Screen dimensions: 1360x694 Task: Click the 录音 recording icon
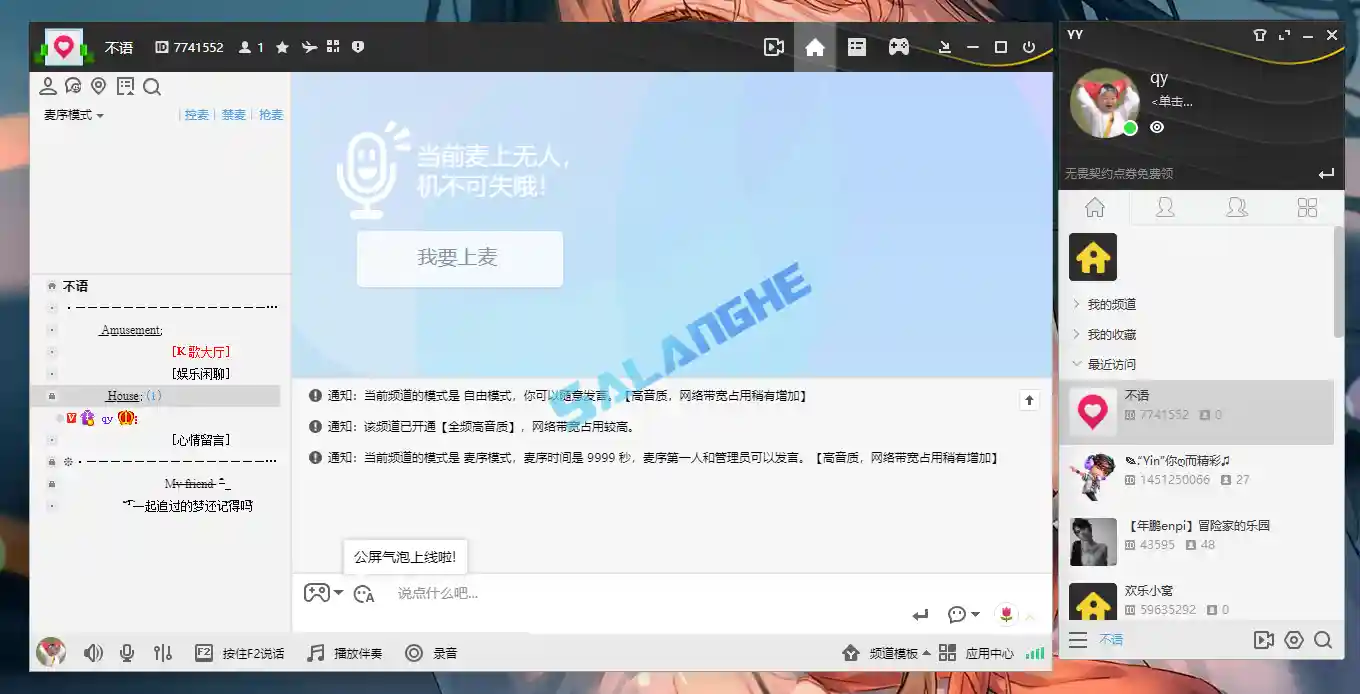tap(414, 652)
